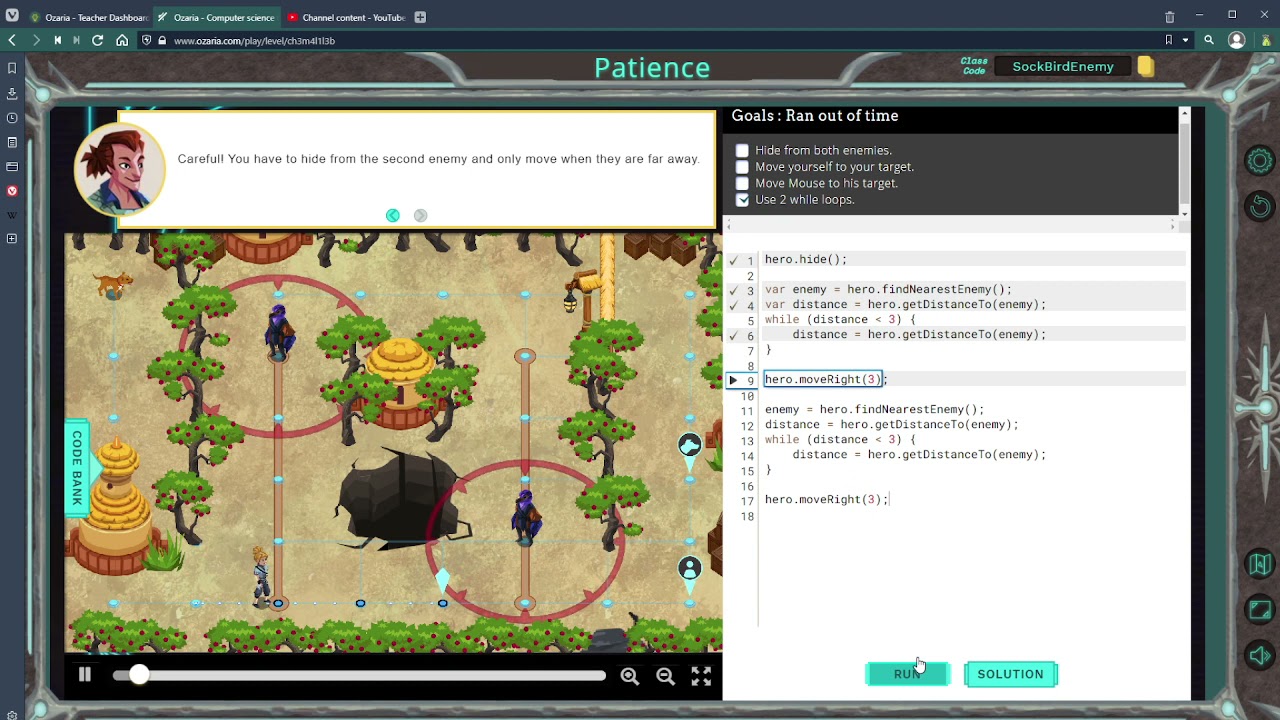Navigate back in browser

click(x=12, y=40)
